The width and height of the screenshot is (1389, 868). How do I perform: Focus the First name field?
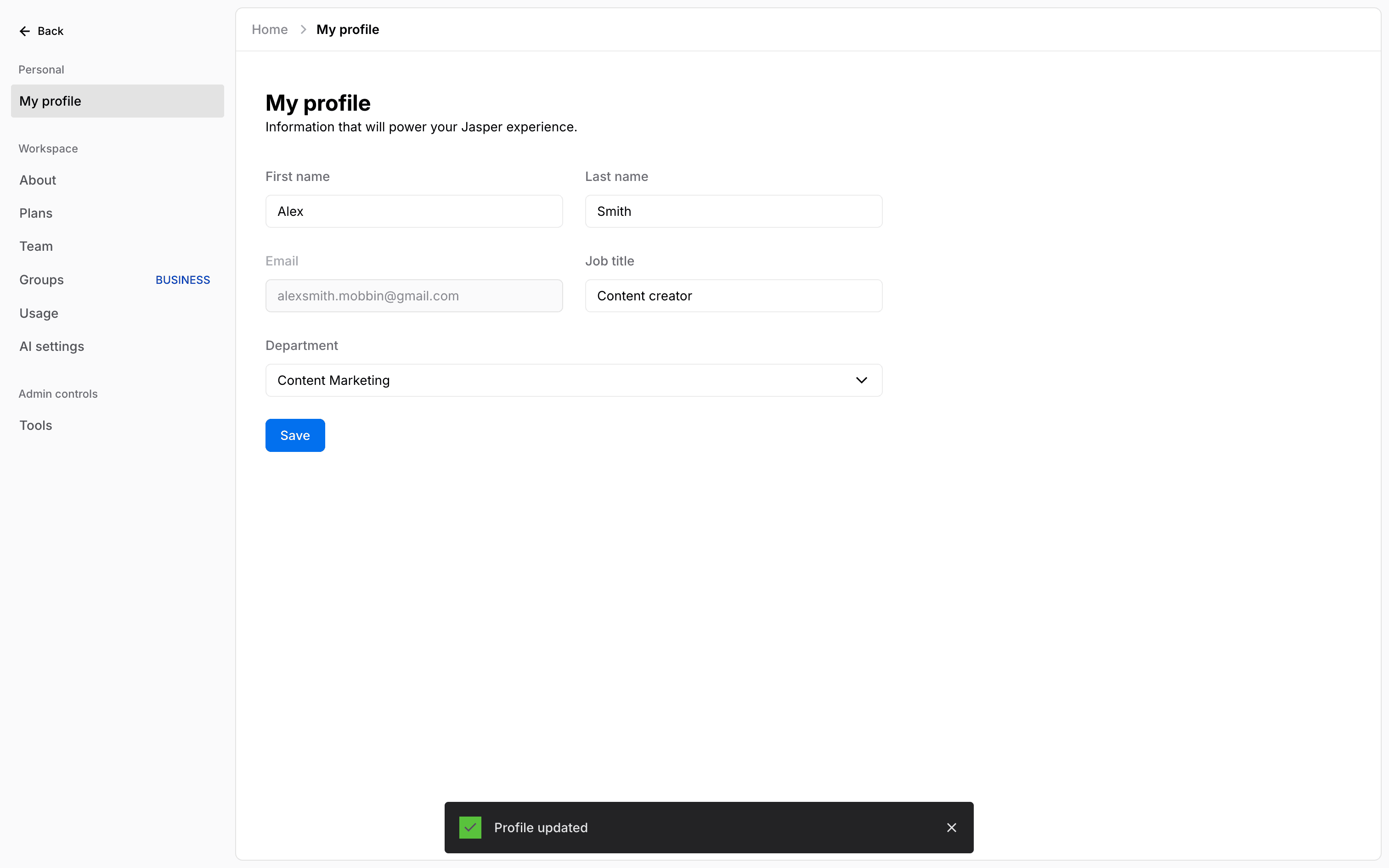(x=414, y=211)
